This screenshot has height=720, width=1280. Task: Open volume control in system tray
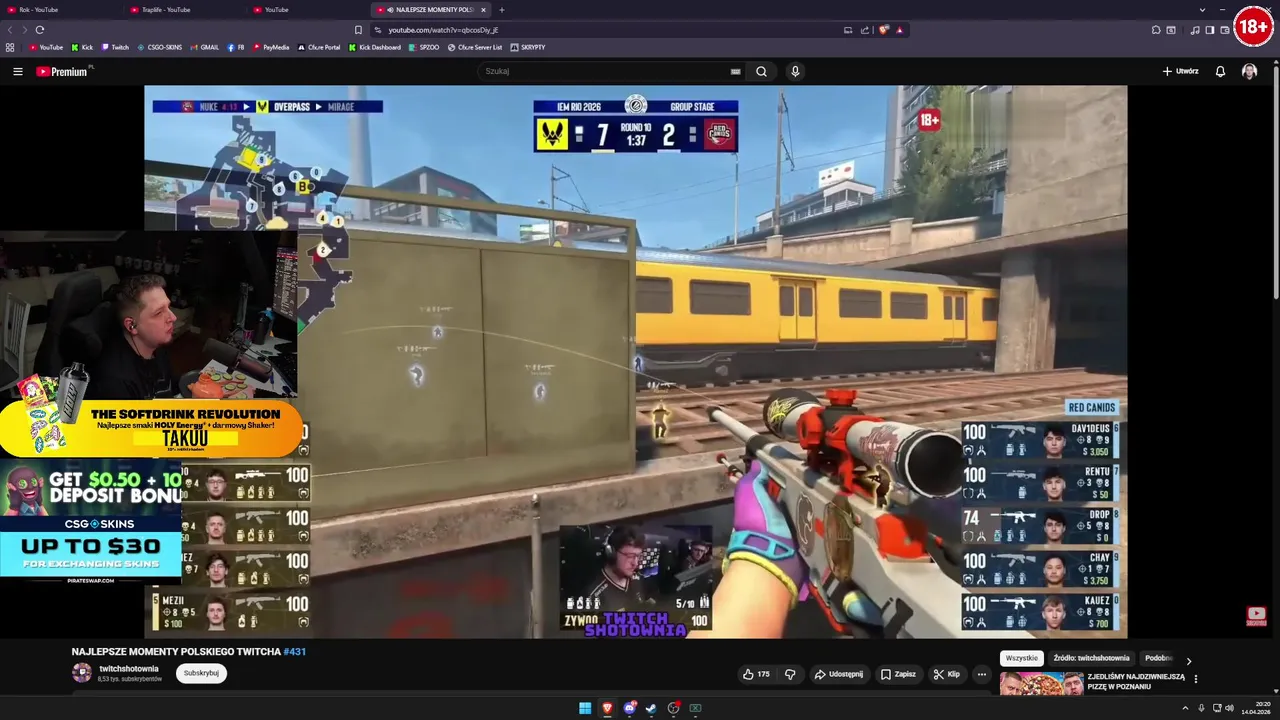coord(1229,708)
